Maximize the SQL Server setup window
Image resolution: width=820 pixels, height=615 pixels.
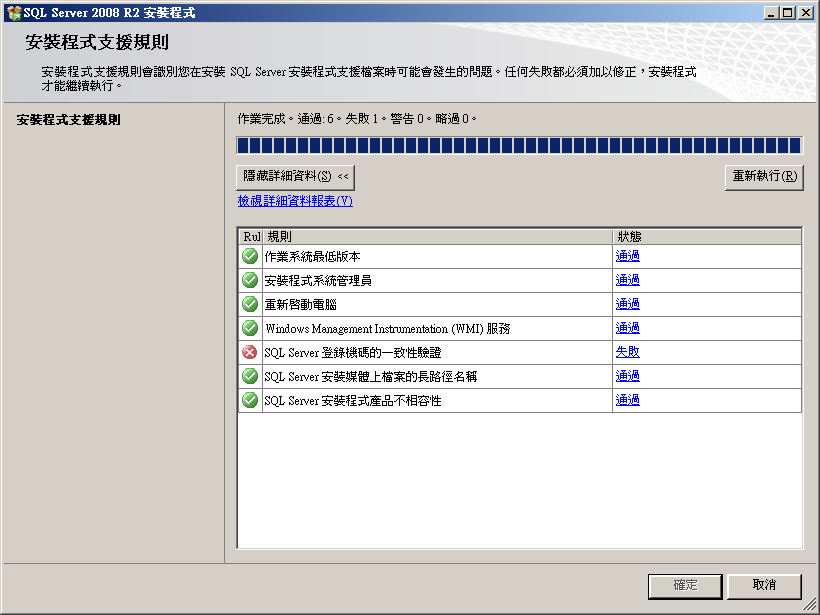[x=787, y=13]
